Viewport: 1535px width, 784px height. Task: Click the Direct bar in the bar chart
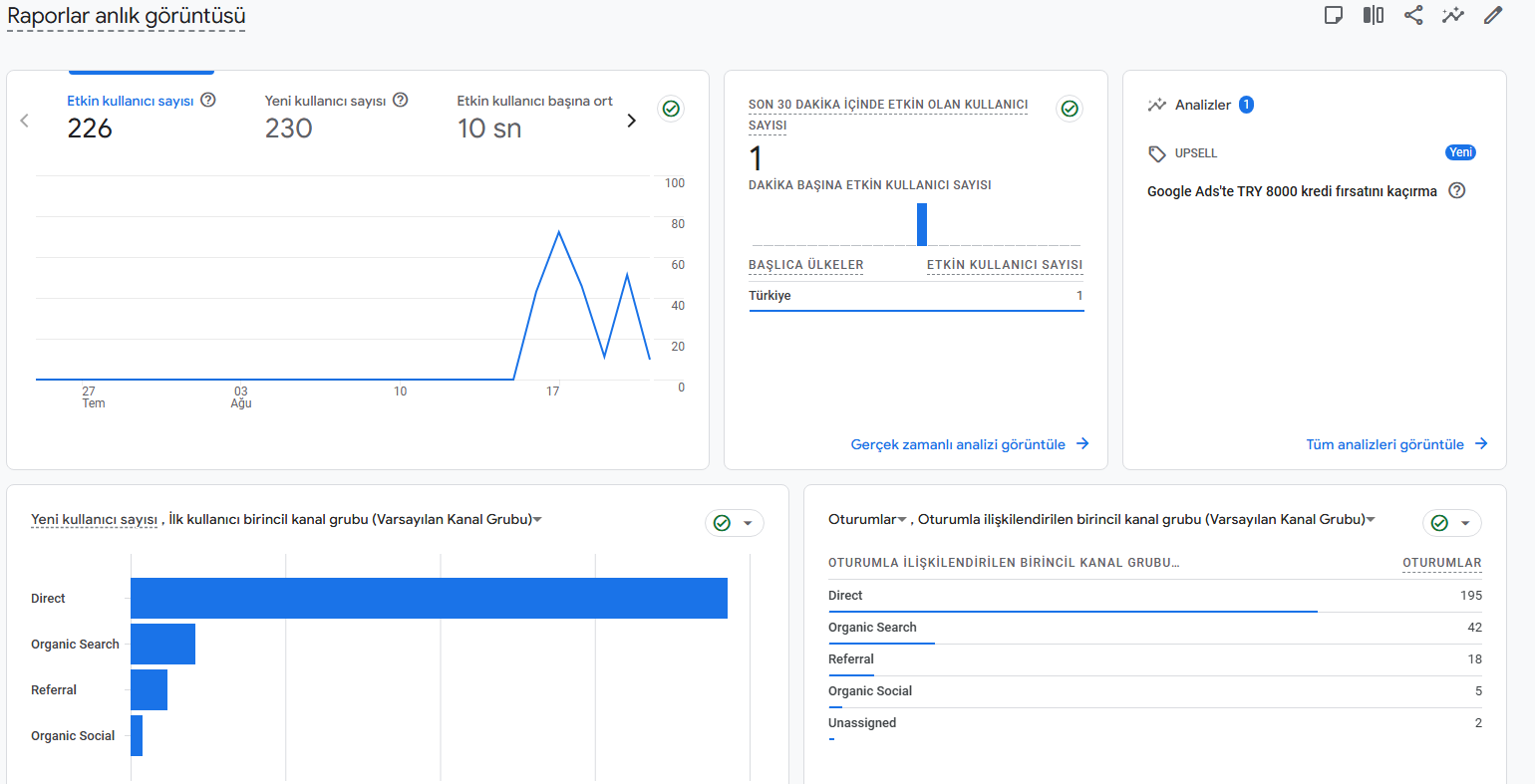(429, 598)
